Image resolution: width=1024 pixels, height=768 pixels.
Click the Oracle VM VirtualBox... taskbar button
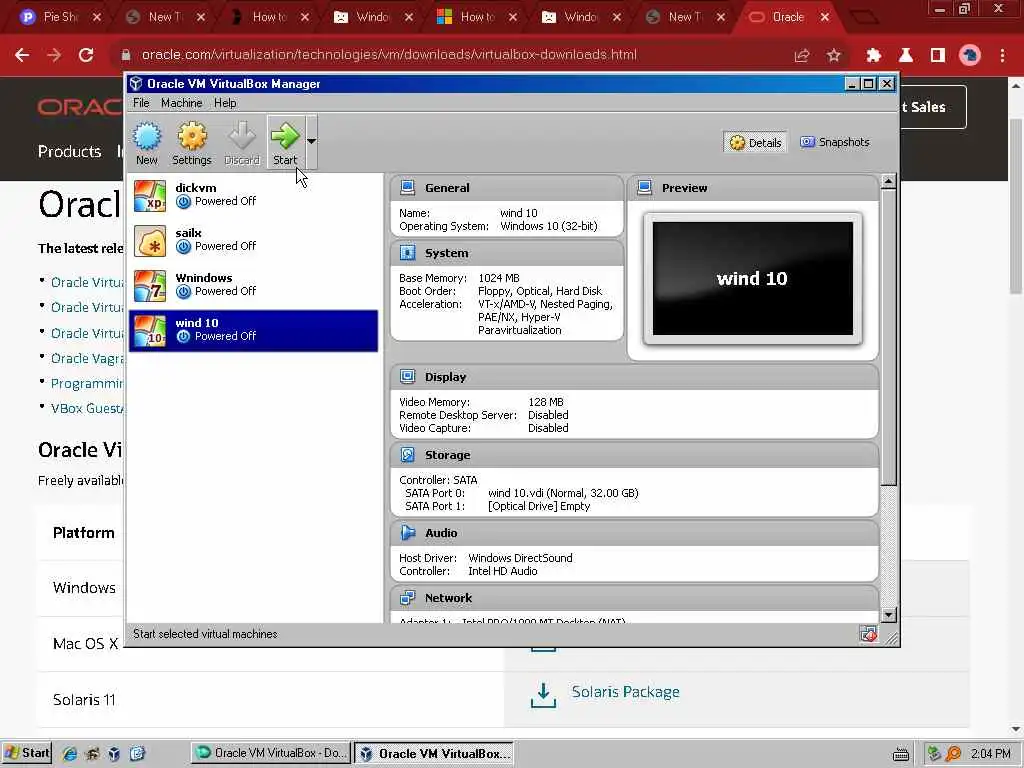click(x=434, y=754)
